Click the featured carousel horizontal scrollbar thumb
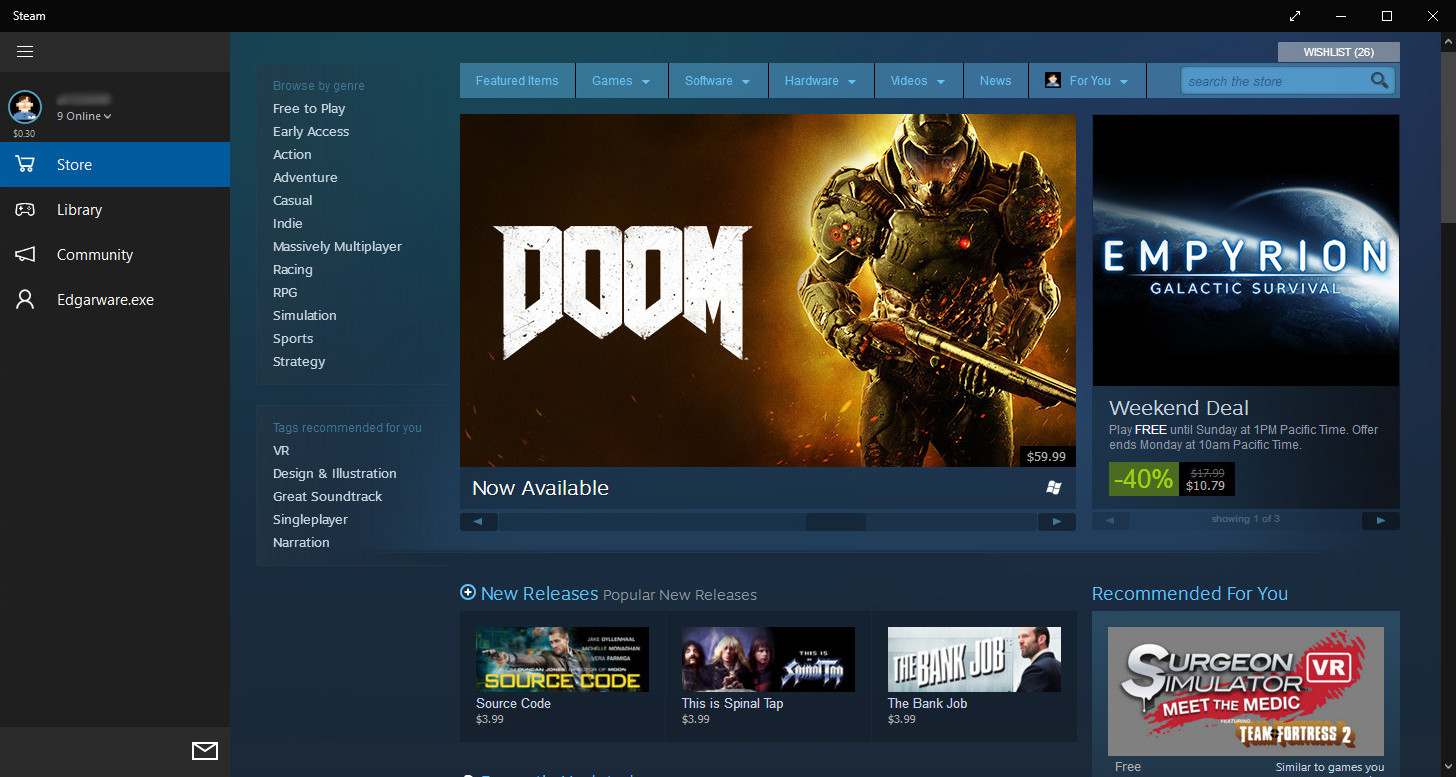This screenshot has width=1456, height=777. (x=835, y=521)
